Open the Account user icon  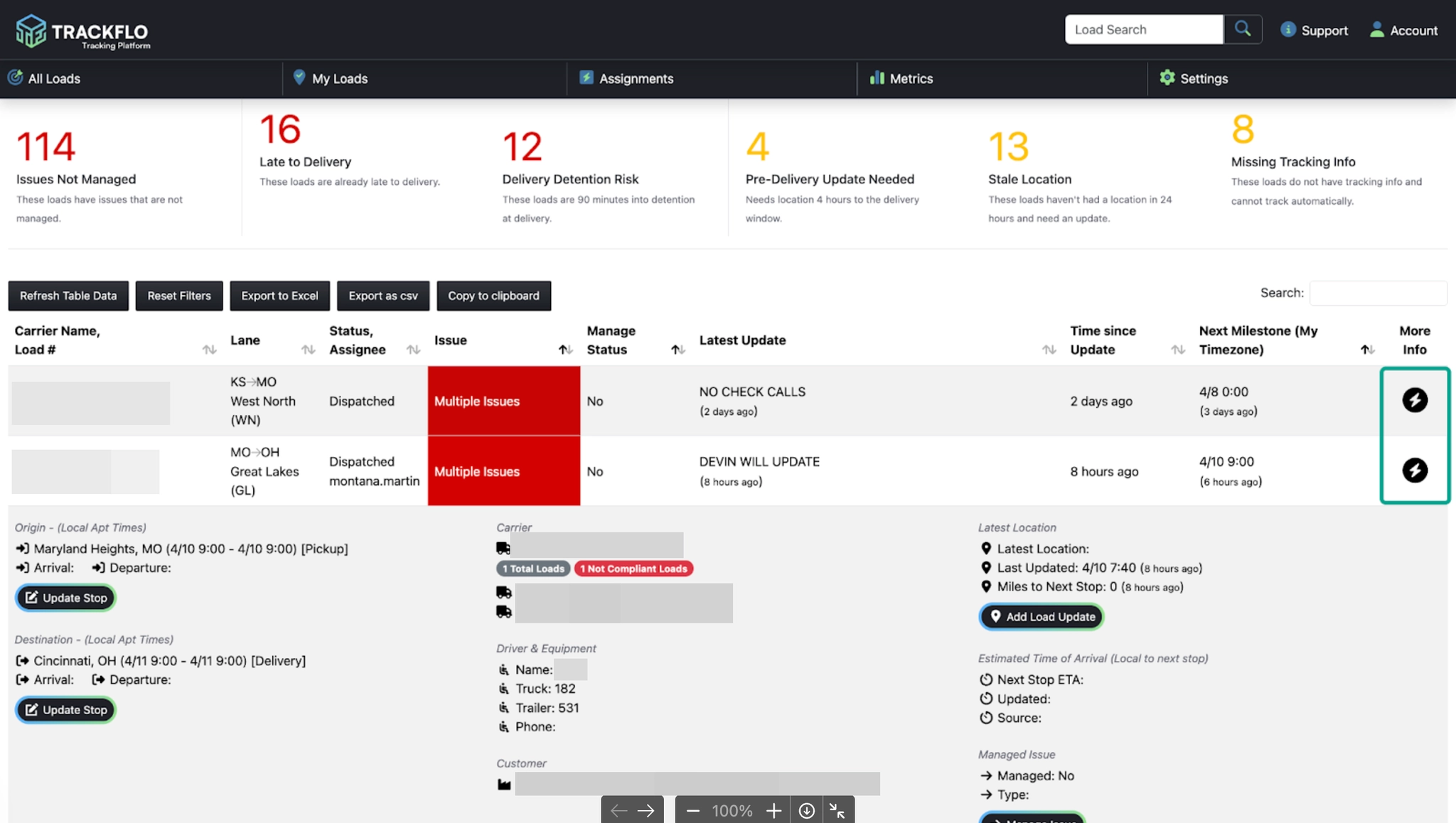click(x=1377, y=29)
